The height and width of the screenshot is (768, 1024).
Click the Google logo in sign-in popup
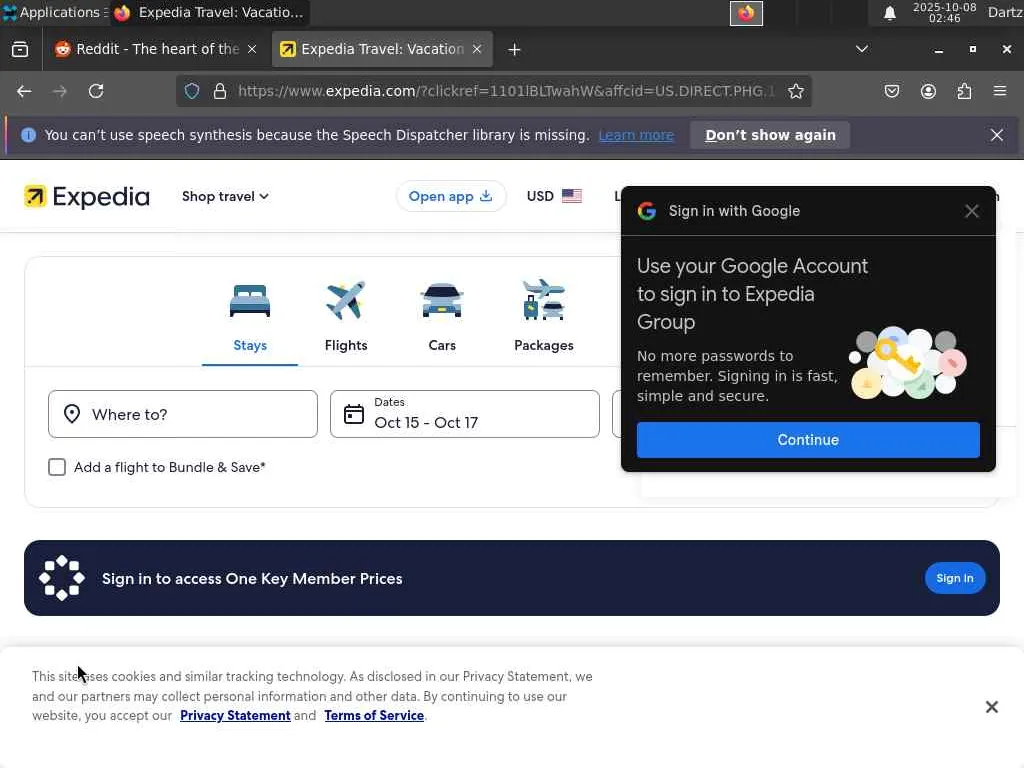click(647, 211)
